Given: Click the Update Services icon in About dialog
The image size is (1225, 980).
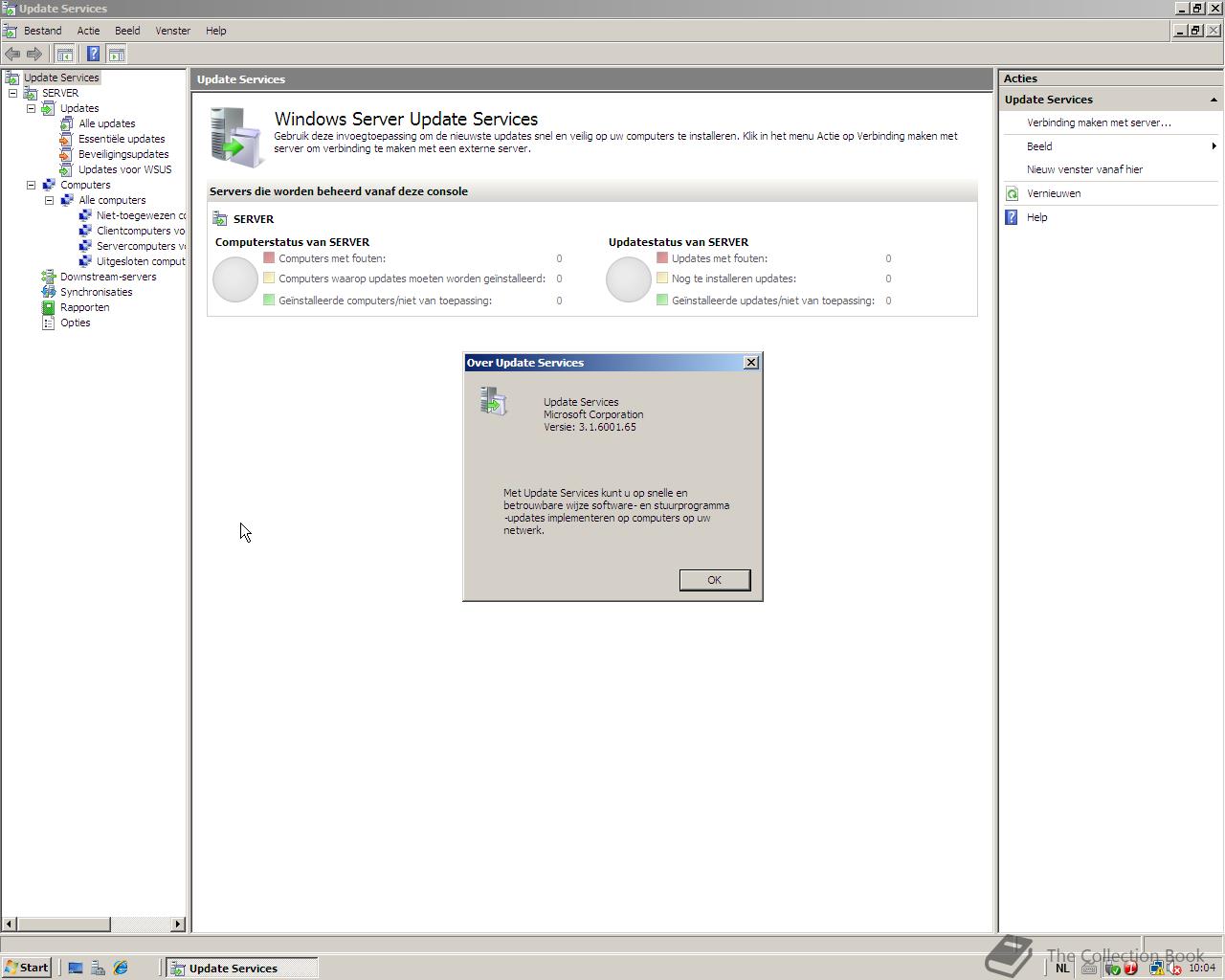Looking at the screenshot, I should click(x=494, y=401).
